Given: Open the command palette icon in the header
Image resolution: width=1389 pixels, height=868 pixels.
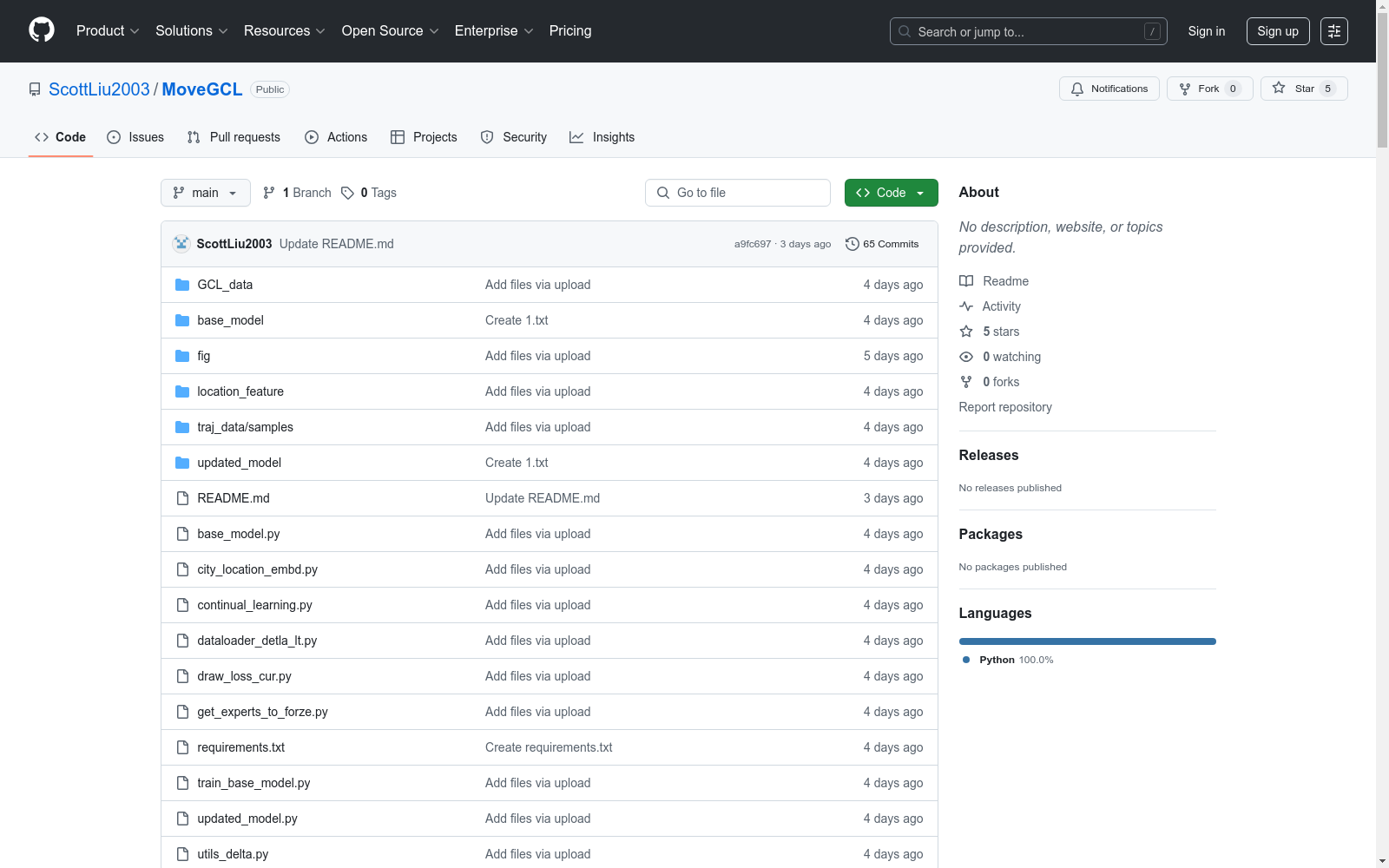Looking at the screenshot, I should click(x=1334, y=31).
